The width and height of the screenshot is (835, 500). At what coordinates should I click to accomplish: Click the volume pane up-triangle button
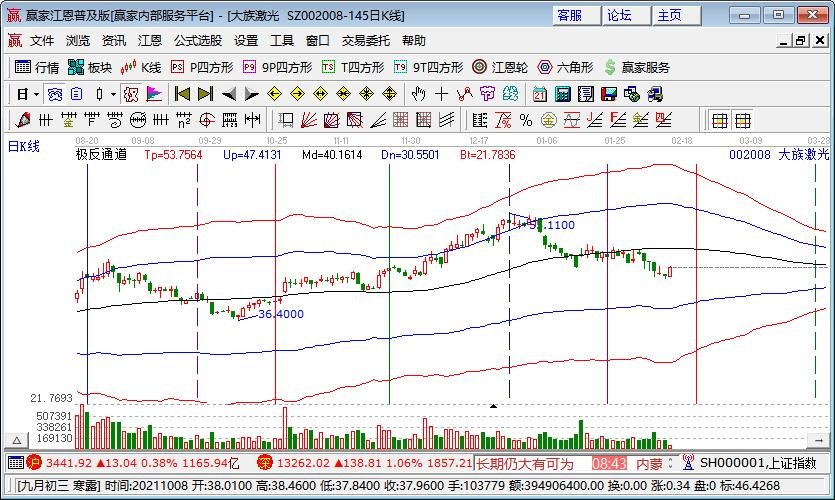point(17,440)
